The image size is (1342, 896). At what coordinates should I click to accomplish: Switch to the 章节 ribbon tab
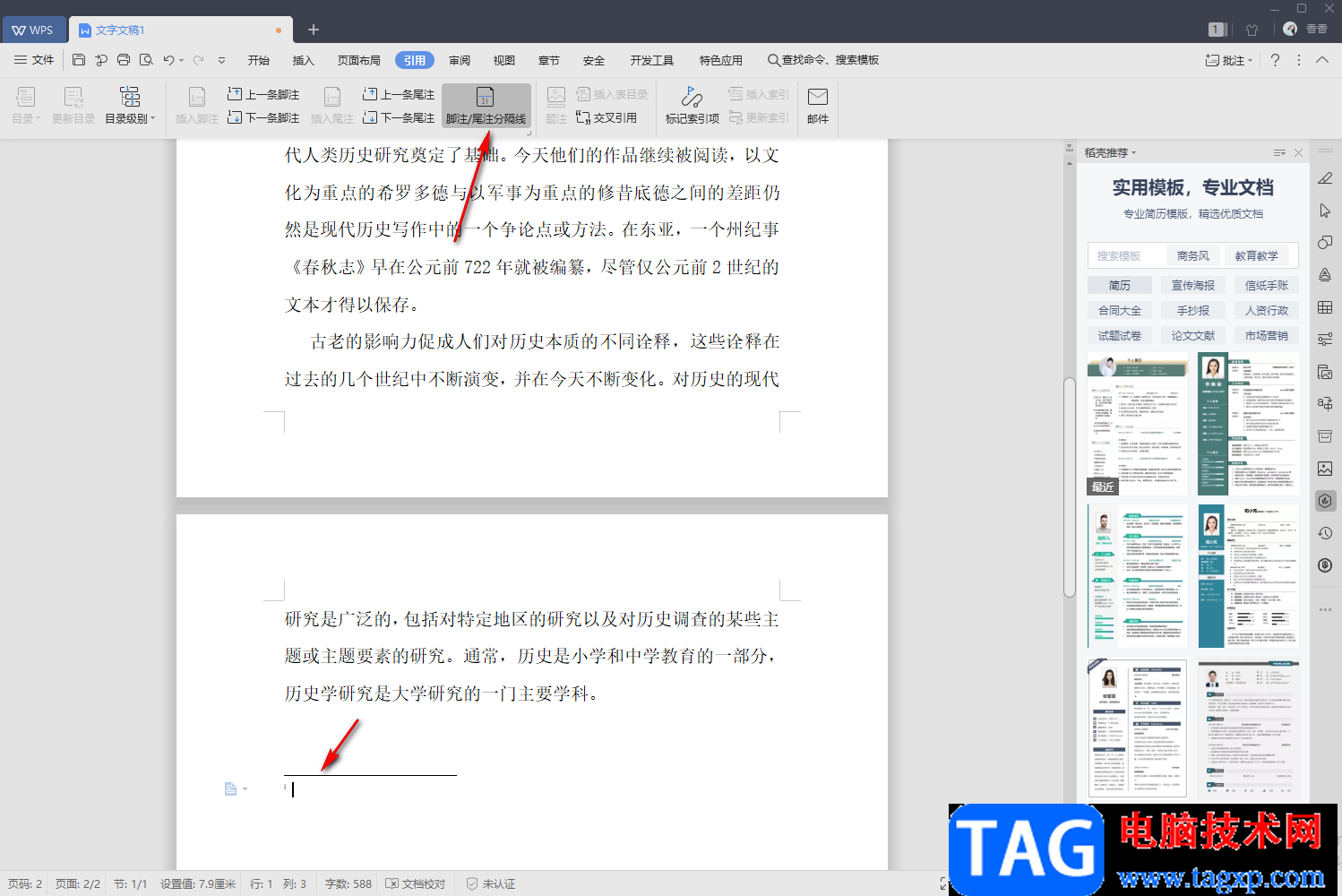549,60
